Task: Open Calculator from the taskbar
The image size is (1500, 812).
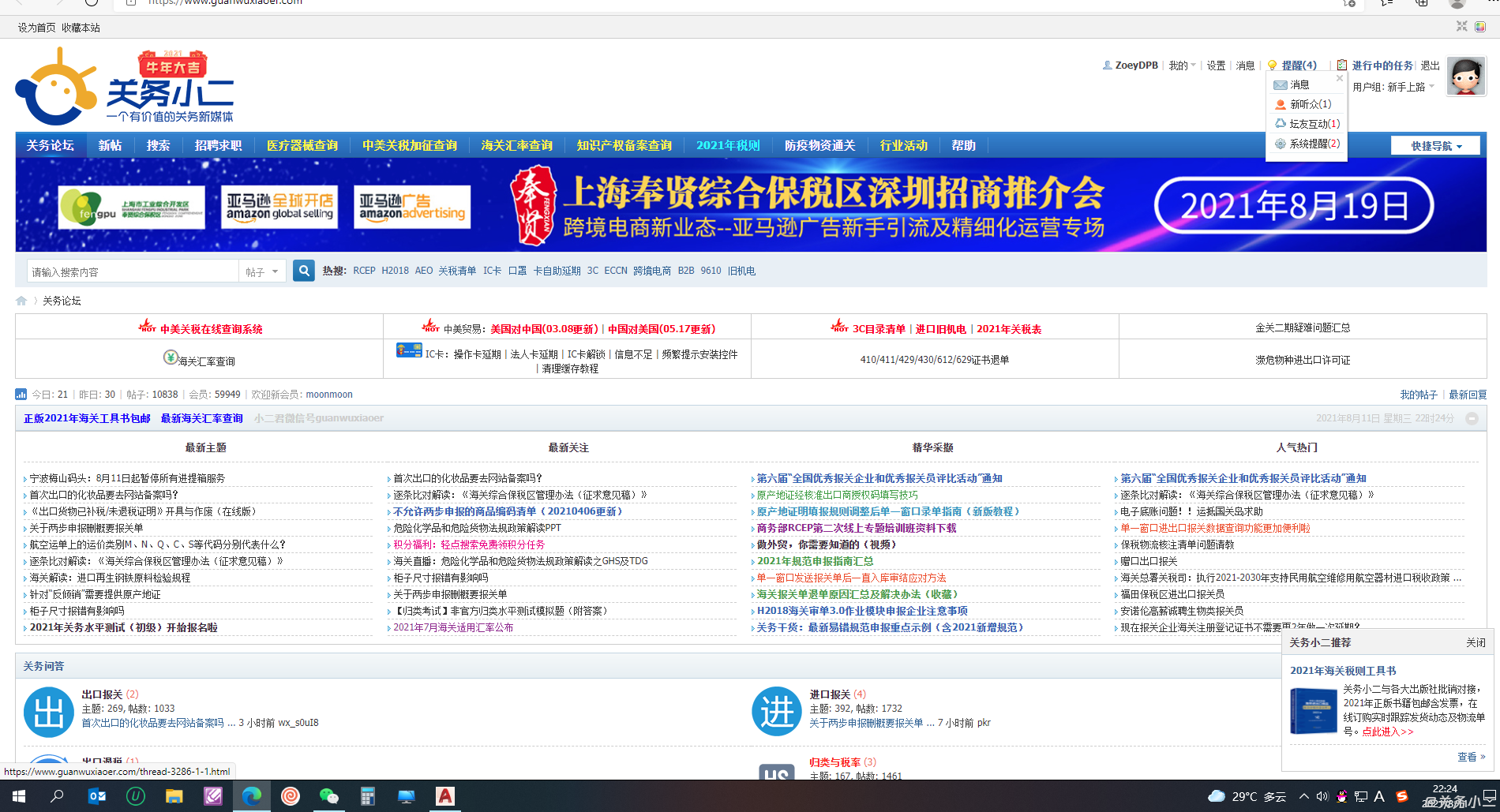Action: coord(367,796)
